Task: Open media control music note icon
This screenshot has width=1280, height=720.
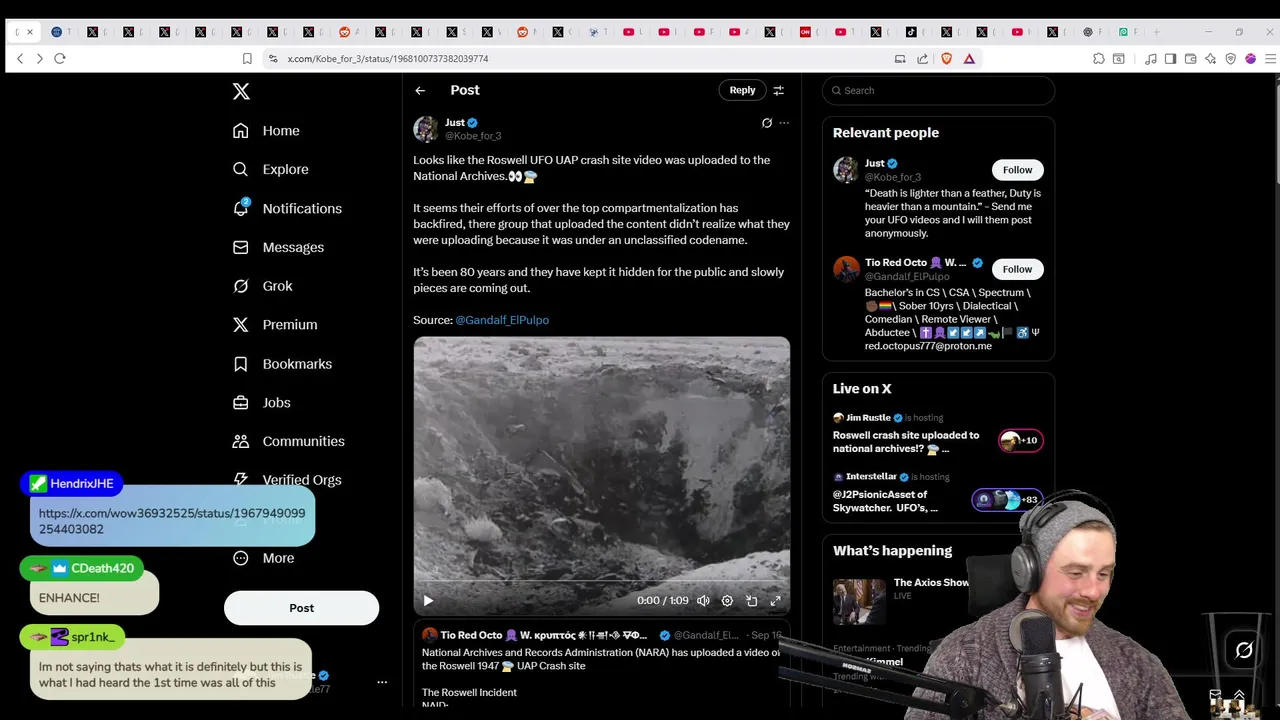Action: 1151,59
